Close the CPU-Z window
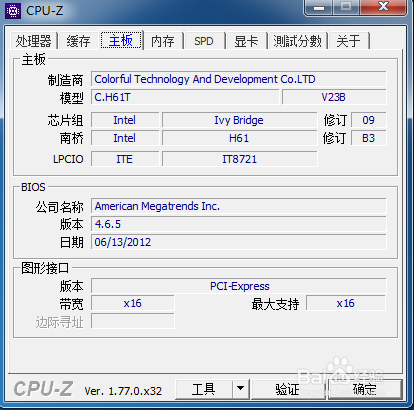414x410 pixels. (x=383, y=7)
